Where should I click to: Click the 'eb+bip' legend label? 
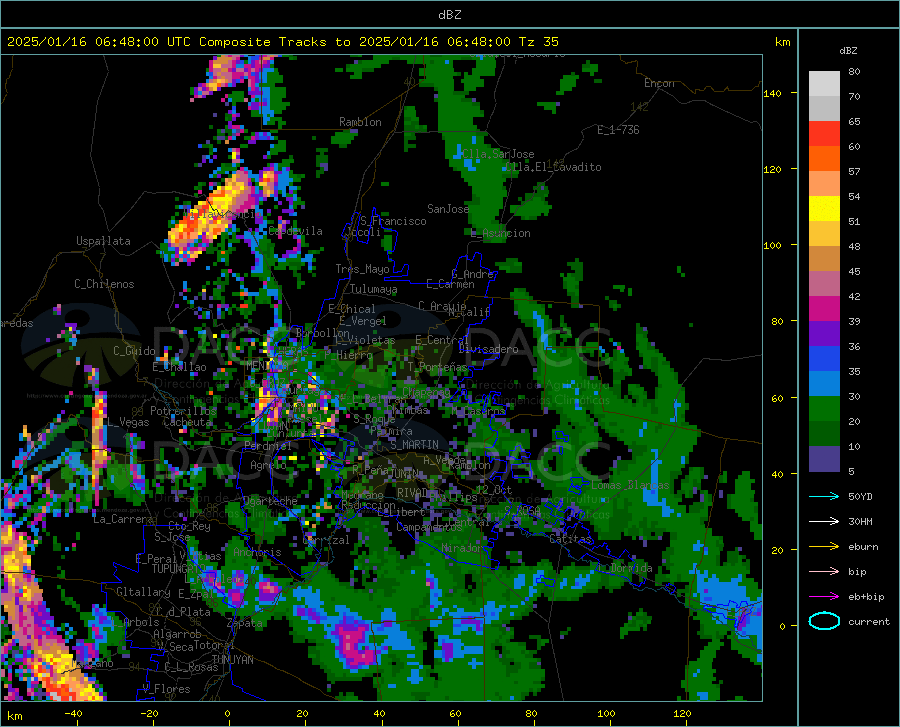click(866, 597)
